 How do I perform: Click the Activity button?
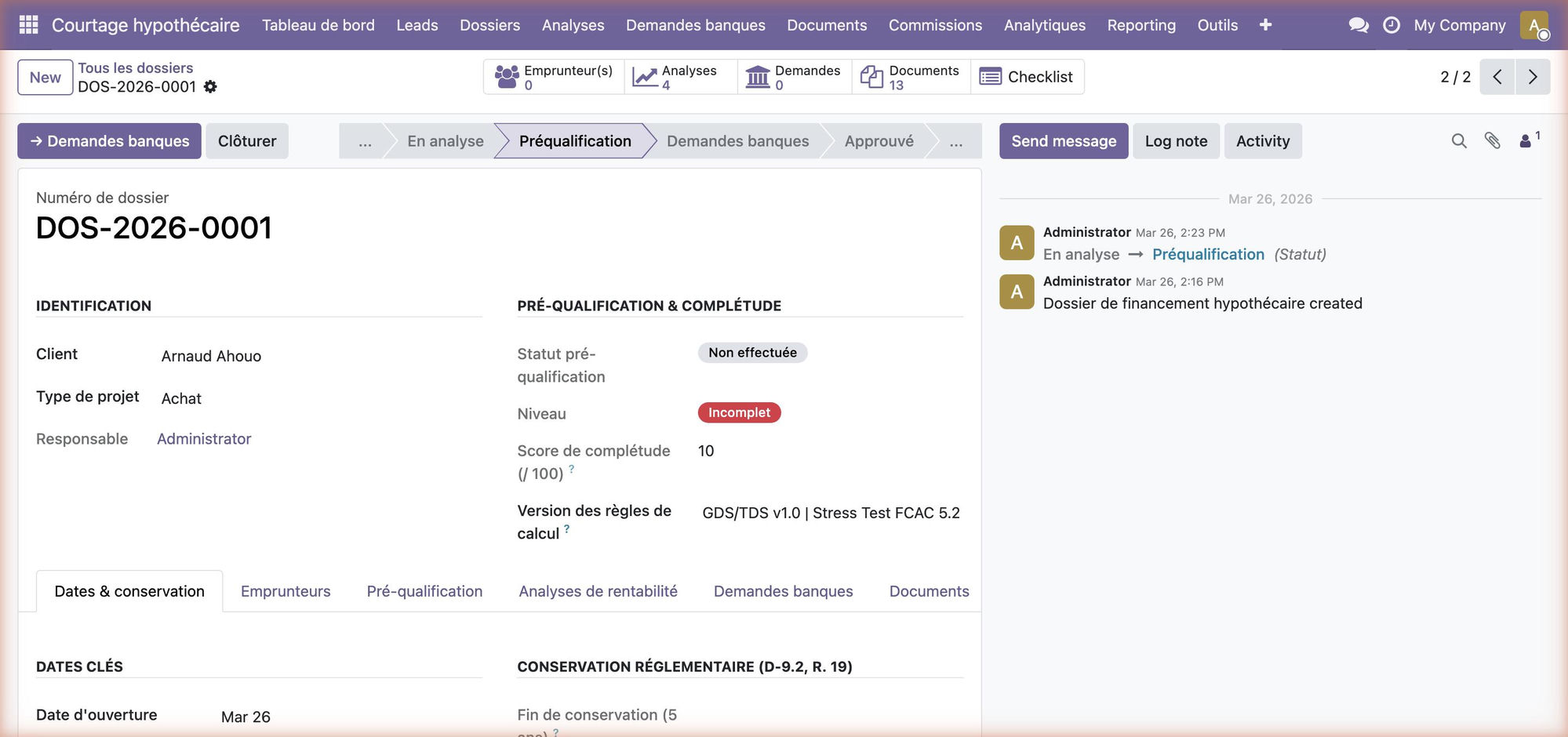1263,141
